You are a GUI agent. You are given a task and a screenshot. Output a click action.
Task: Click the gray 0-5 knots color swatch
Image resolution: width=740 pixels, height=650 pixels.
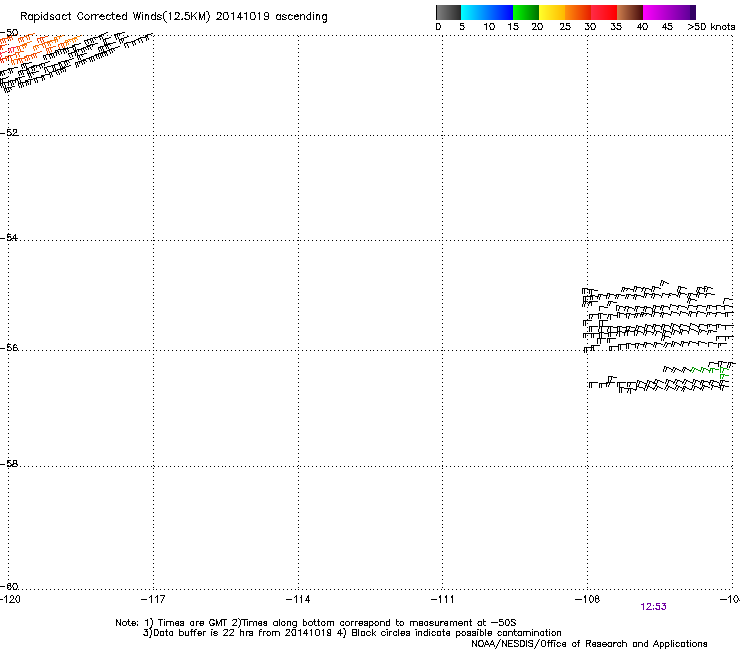click(x=448, y=12)
